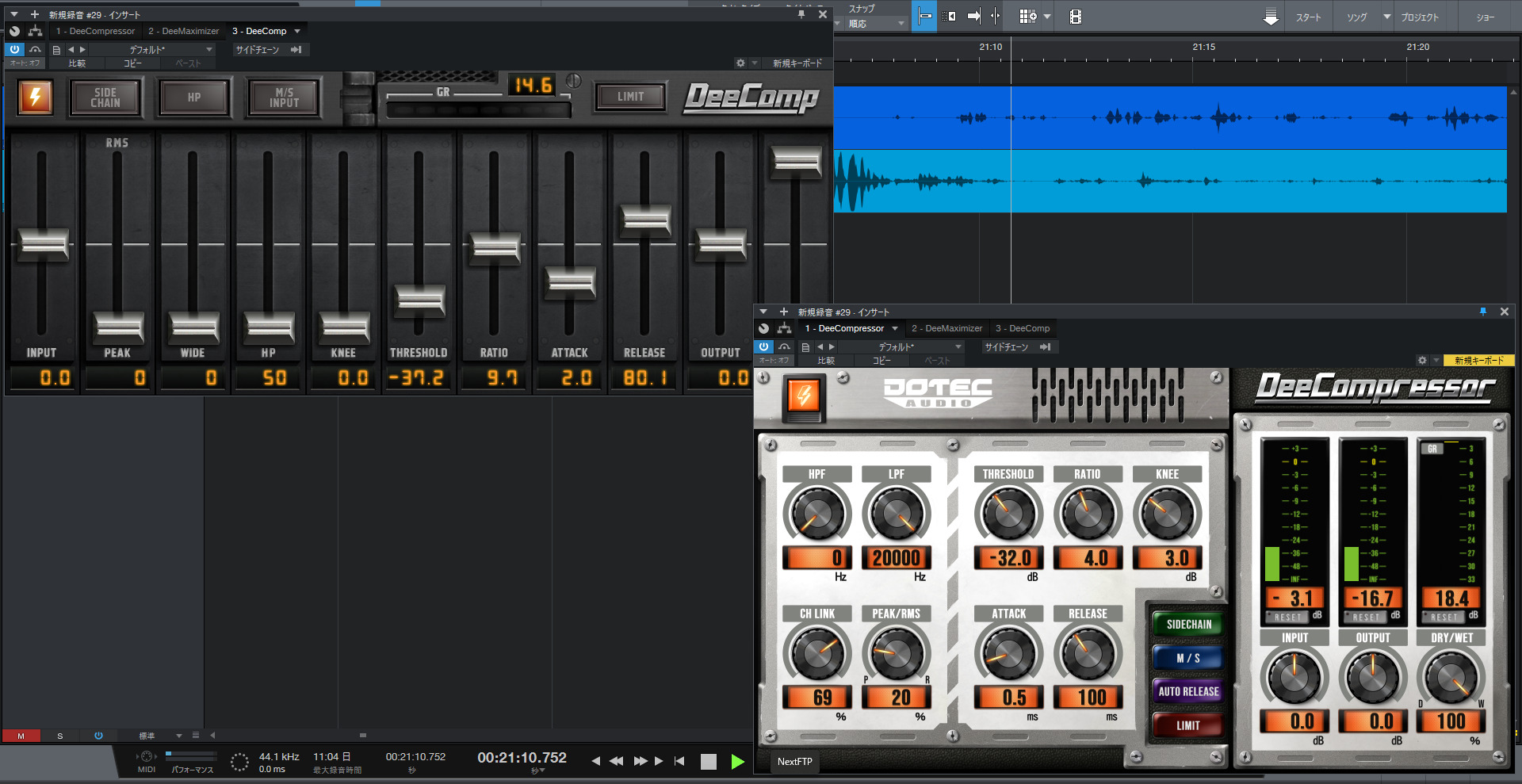
Task: Pin the DeeCompressor plugin window
Action: point(1482,312)
